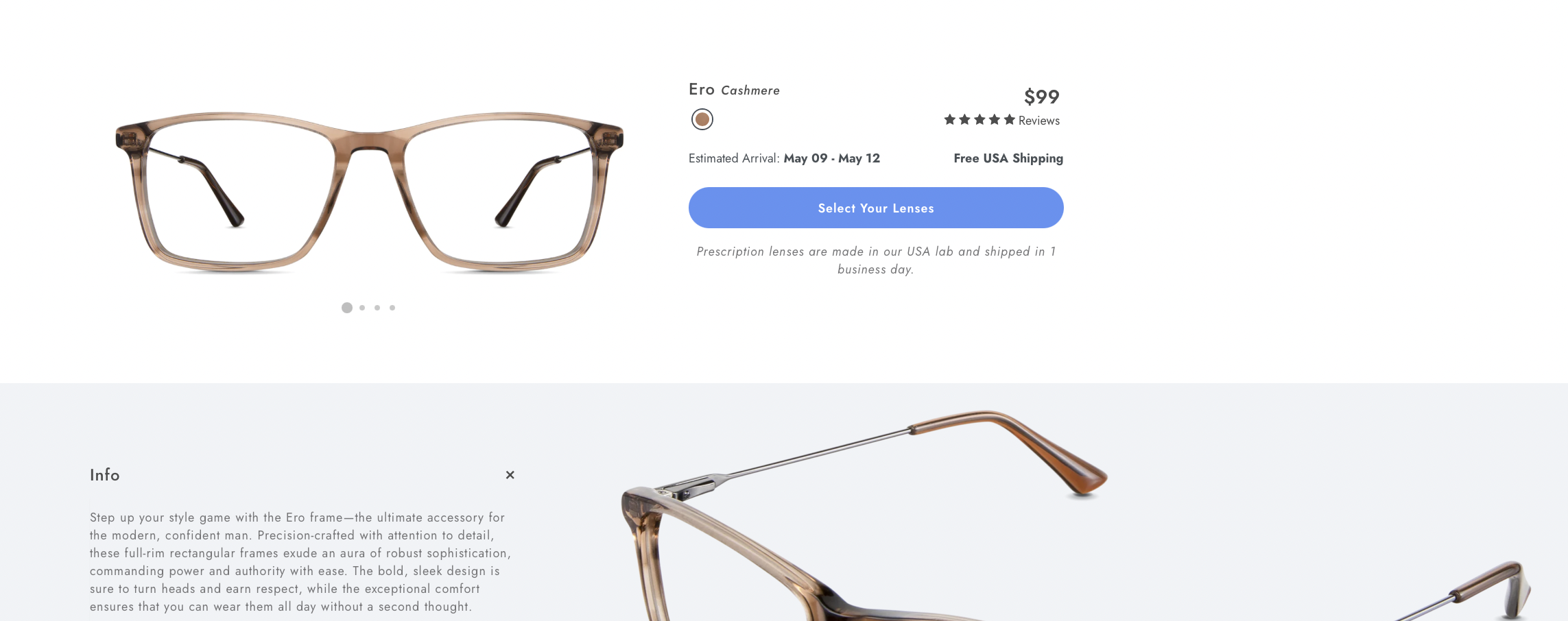Show the second product image via carousel dot

[x=362, y=308]
